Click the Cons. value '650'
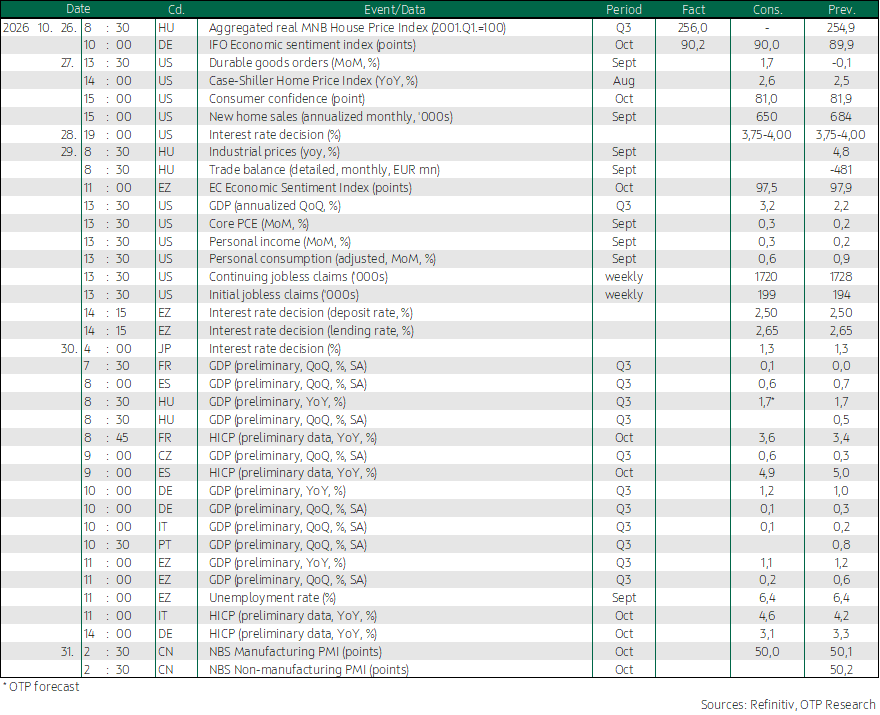The width and height of the screenshot is (880, 715). [767, 117]
